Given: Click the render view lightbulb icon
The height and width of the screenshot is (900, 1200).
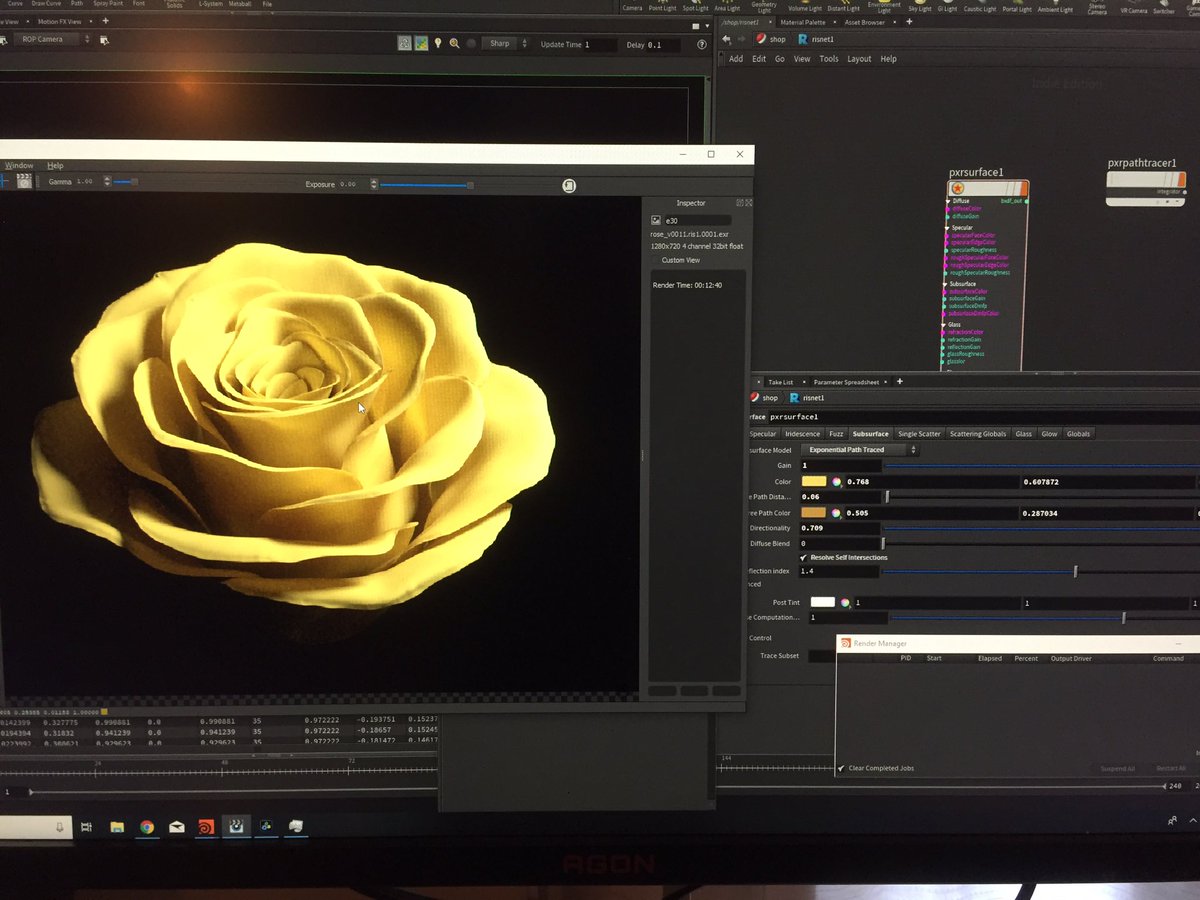Looking at the screenshot, I should coord(437,43).
